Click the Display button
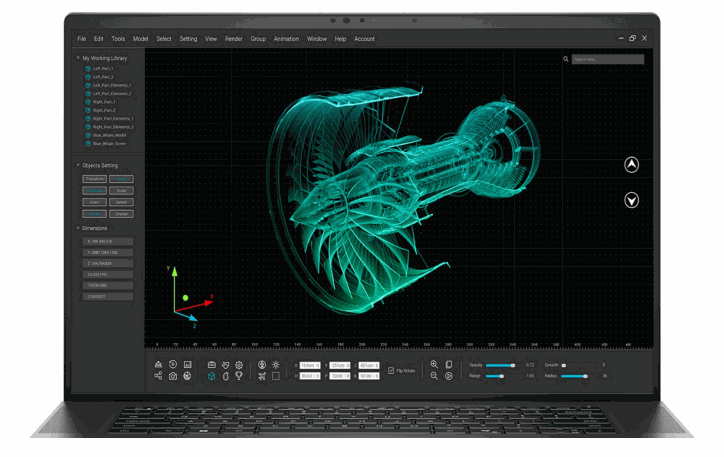This screenshot has width=724, height=457. (121, 214)
